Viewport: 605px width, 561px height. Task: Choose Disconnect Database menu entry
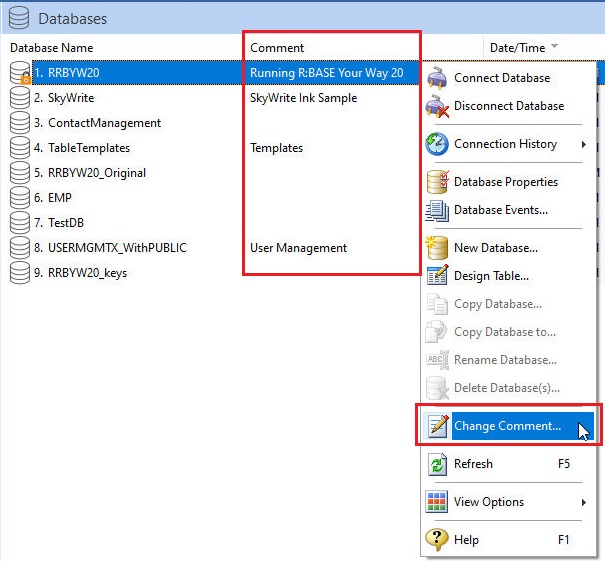coord(509,106)
